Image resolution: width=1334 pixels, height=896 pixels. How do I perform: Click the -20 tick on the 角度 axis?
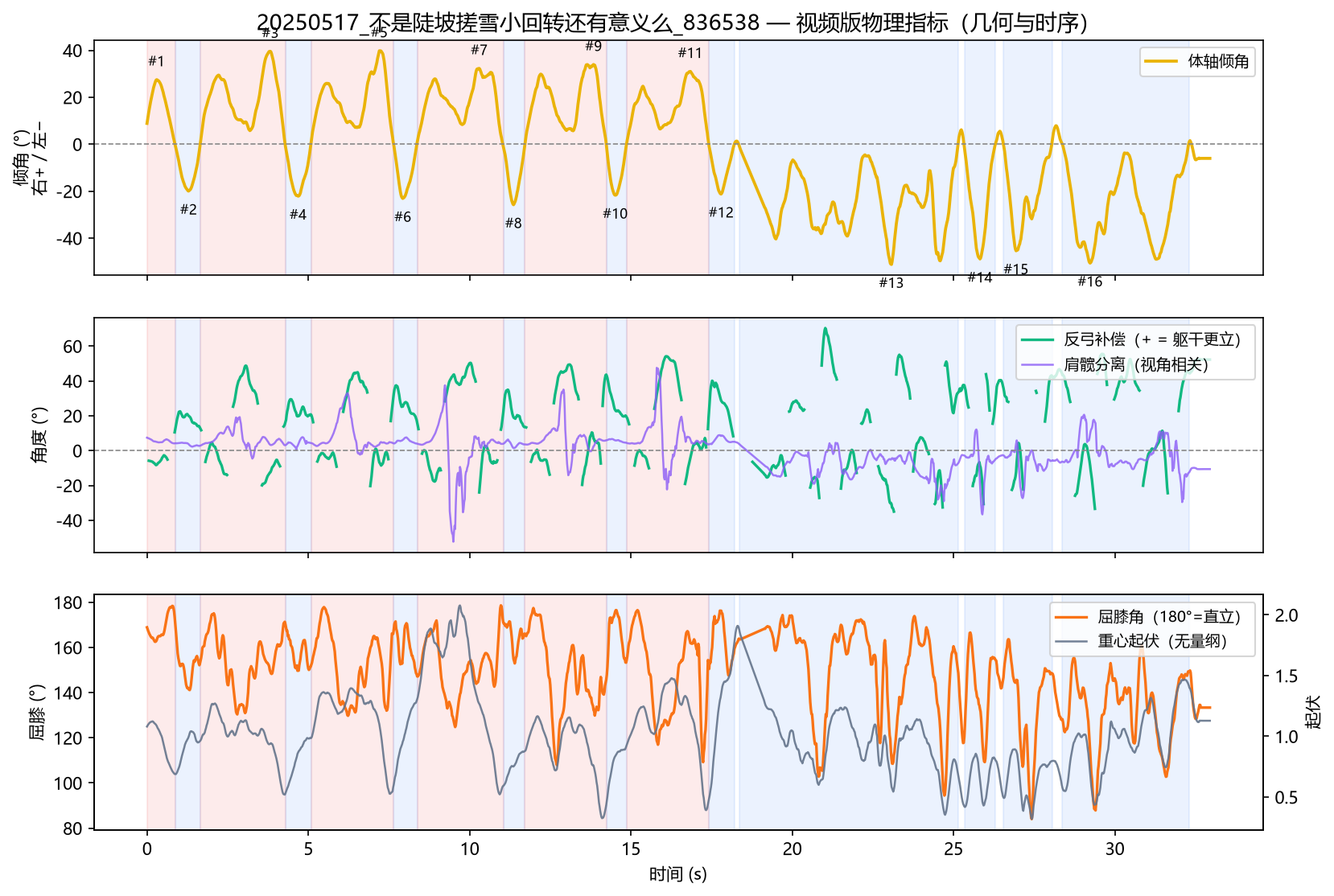click(71, 486)
